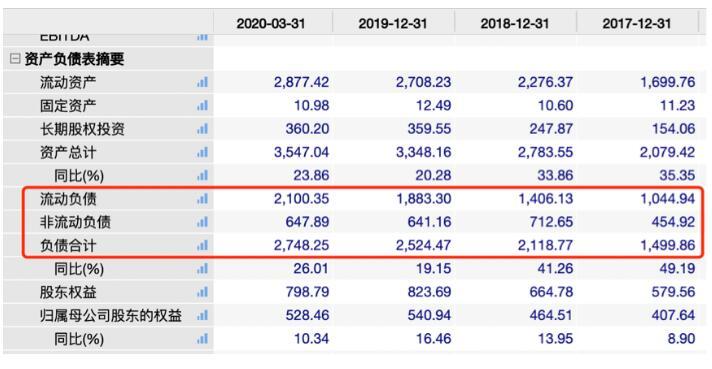Image resolution: width=712 pixels, height=369 pixels.
Task: Open chart icon for 长期股权投资 row
Action: tap(203, 129)
